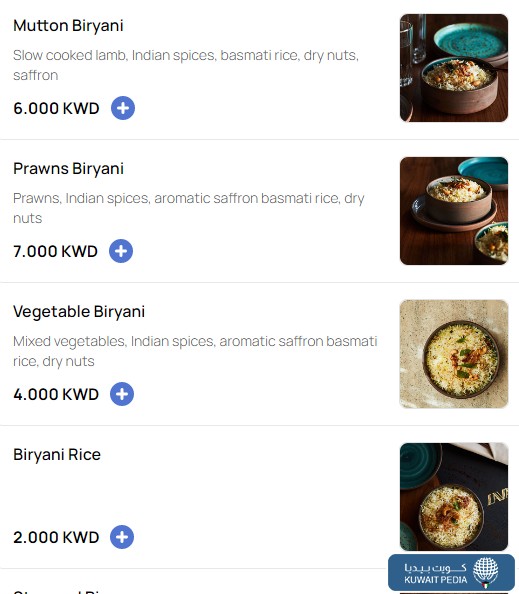The height and width of the screenshot is (594, 519).
Task: Click the 4.000 KWD price
Action: [56, 394]
